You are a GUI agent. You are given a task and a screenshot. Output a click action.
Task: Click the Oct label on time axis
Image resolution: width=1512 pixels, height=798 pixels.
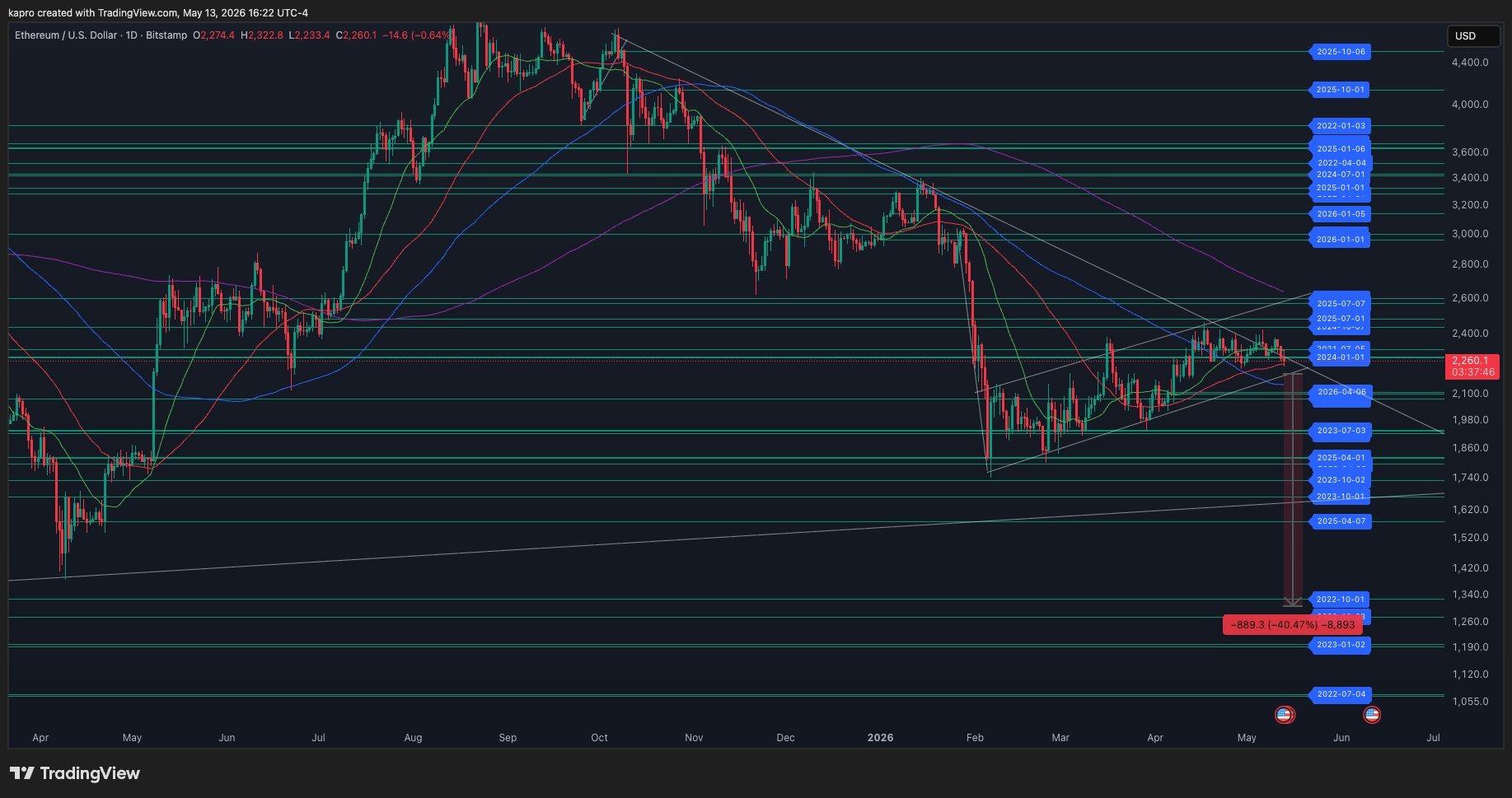pyautogui.click(x=599, y=738)
